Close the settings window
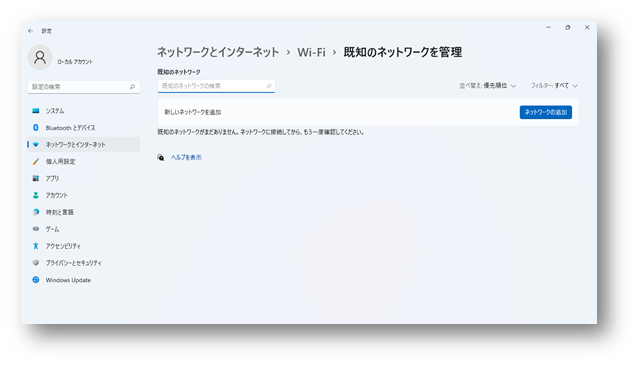Viewport: 639px width, 366px height. (587, 27)
